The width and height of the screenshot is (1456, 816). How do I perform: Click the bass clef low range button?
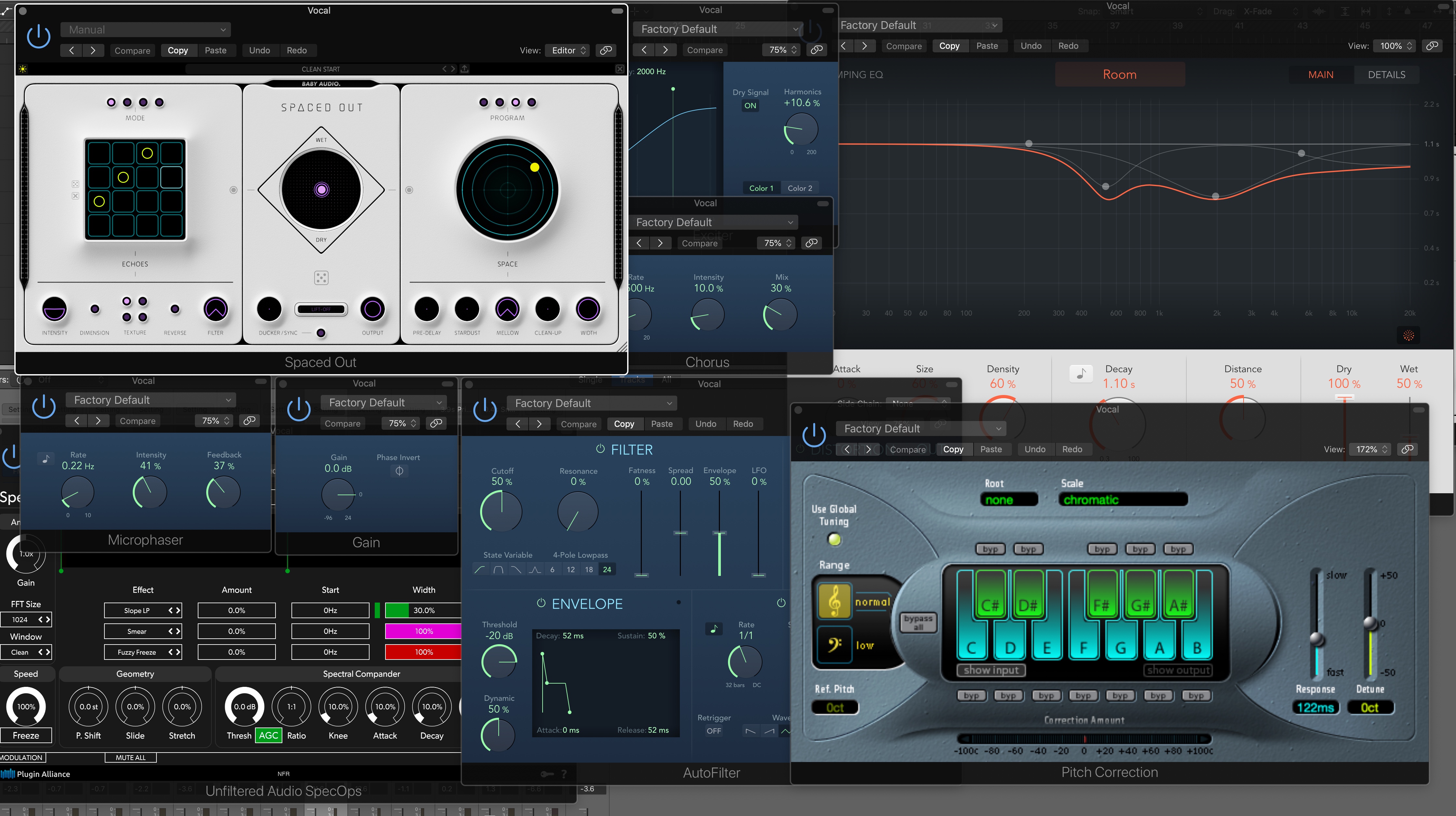pos(834,644)
